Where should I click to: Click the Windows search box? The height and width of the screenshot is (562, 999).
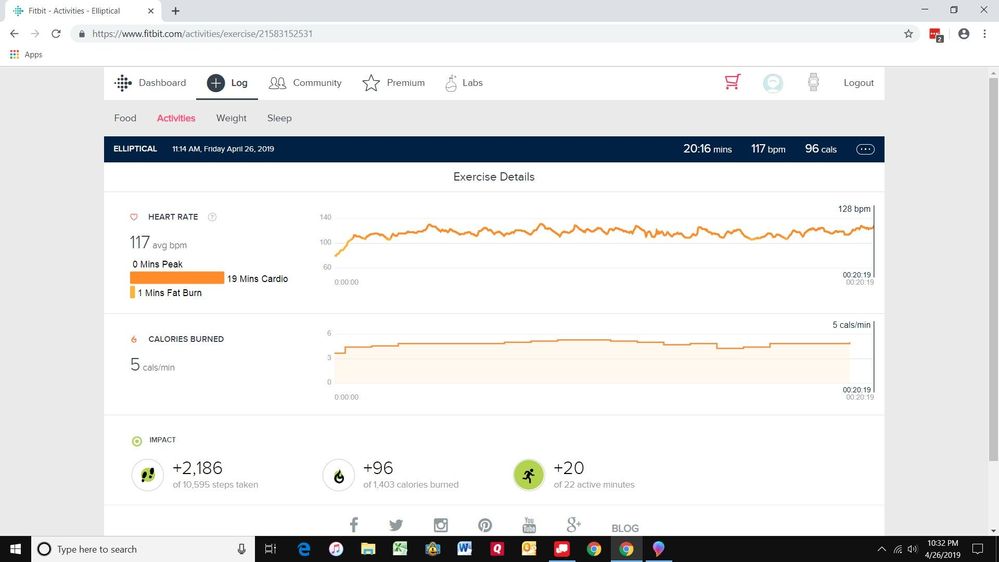142,549
